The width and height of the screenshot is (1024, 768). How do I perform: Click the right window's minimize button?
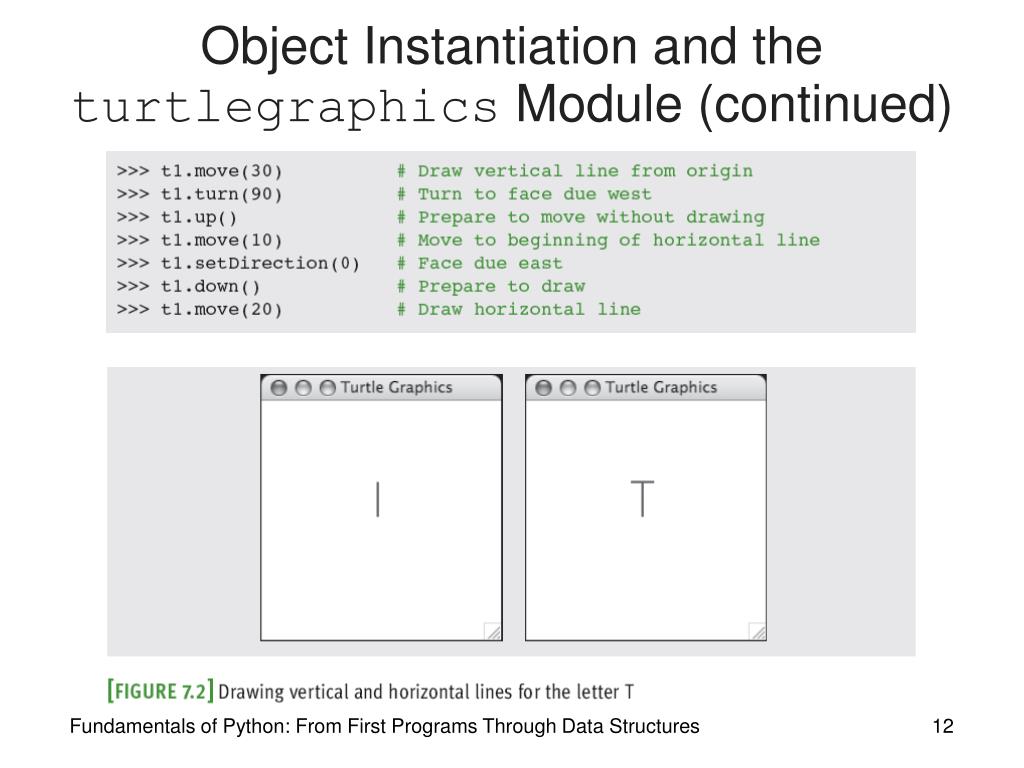point(568,388)
